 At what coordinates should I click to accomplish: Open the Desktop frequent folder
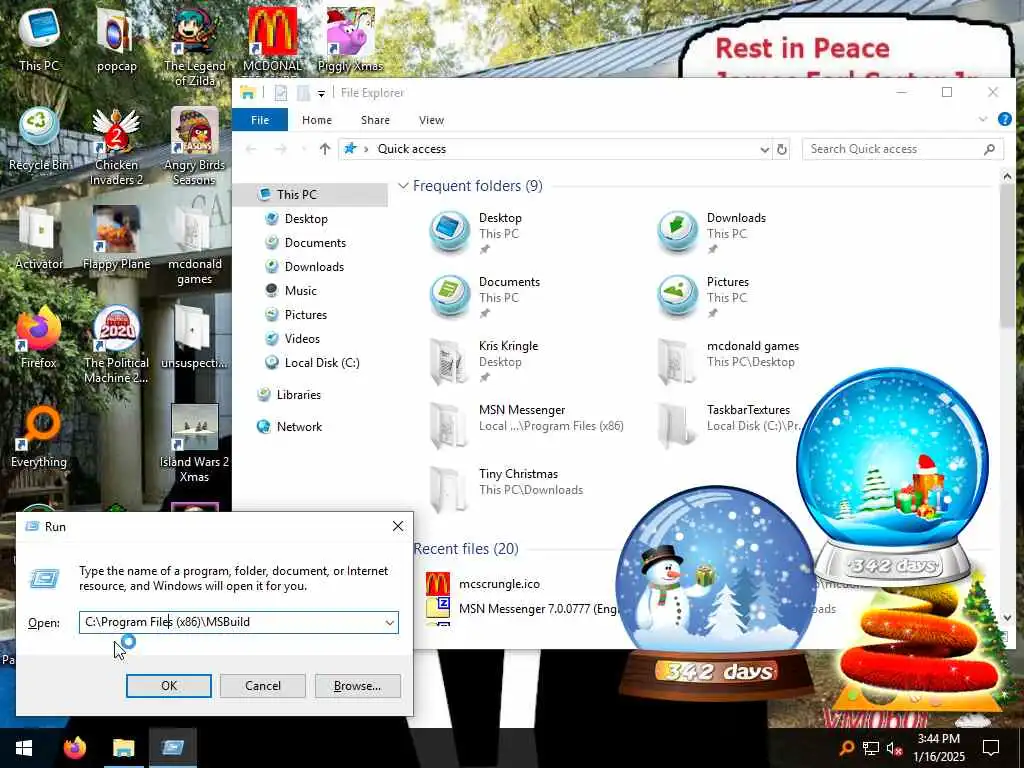tap(477, 232)
